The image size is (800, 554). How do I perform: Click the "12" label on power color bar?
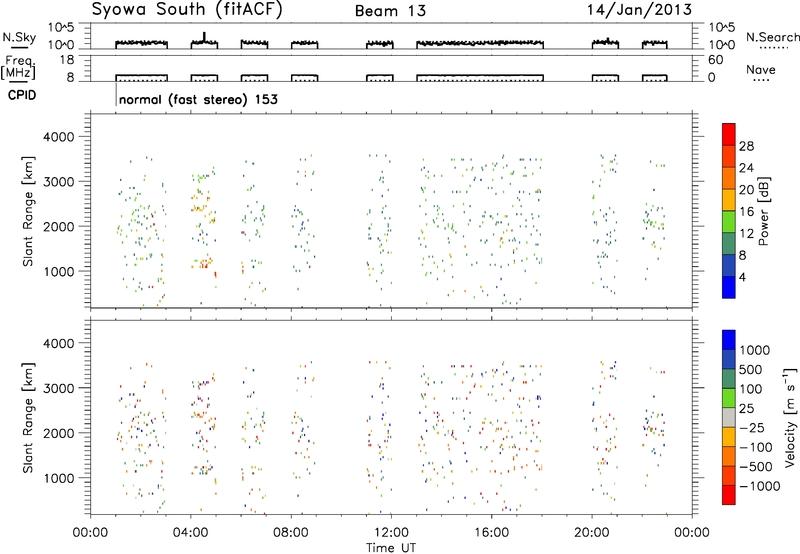pos(746,234)
